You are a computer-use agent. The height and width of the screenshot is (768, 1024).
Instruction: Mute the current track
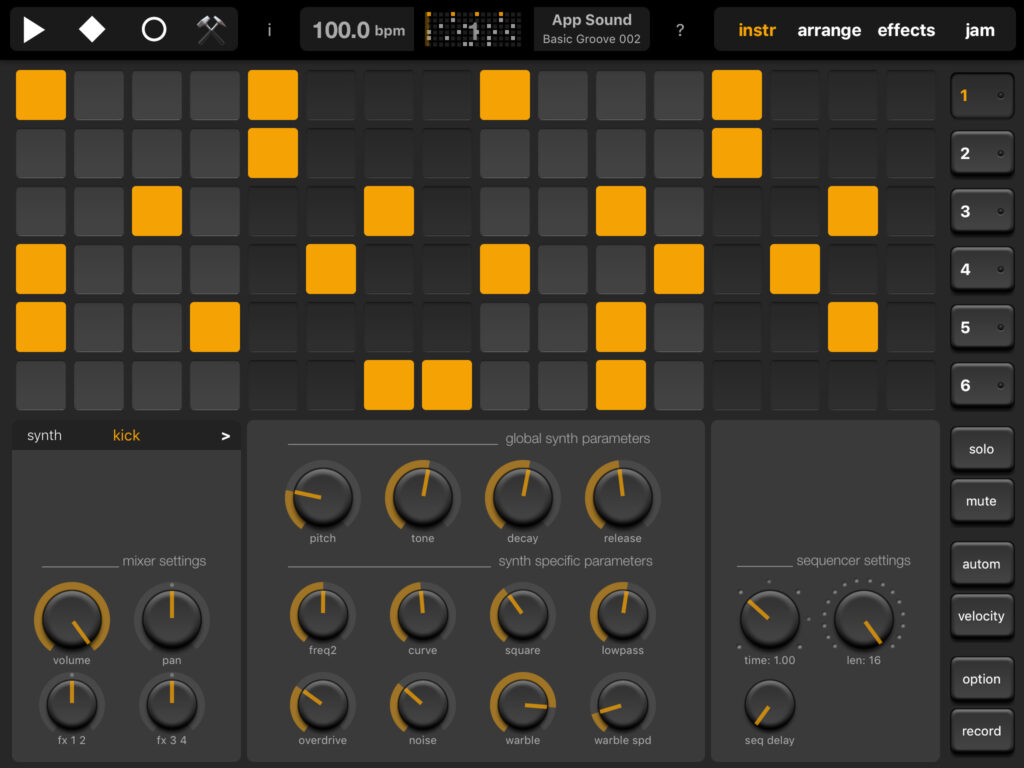981,501
